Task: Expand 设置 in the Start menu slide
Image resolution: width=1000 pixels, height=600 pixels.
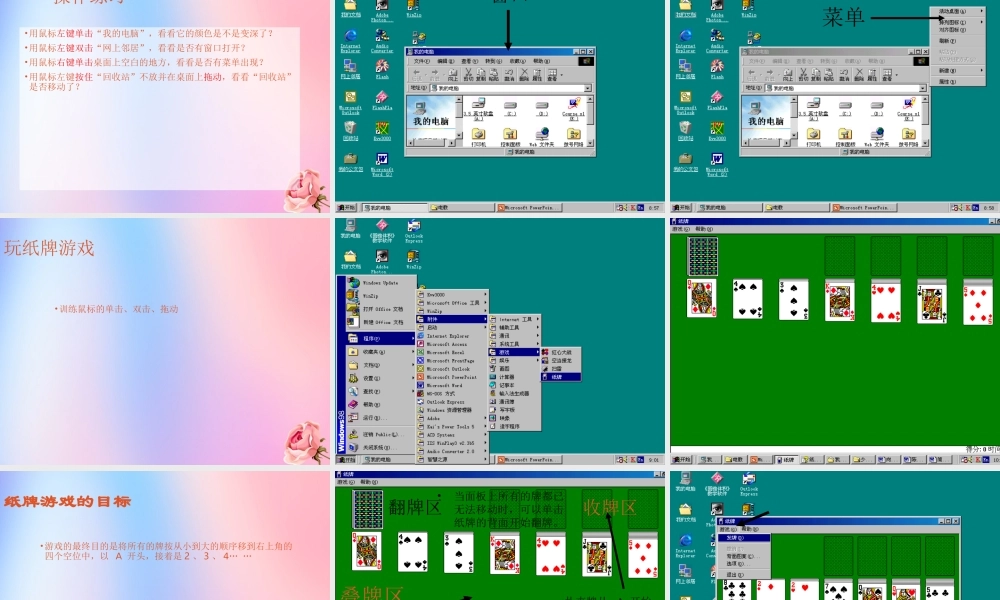Action: (381, 378)
